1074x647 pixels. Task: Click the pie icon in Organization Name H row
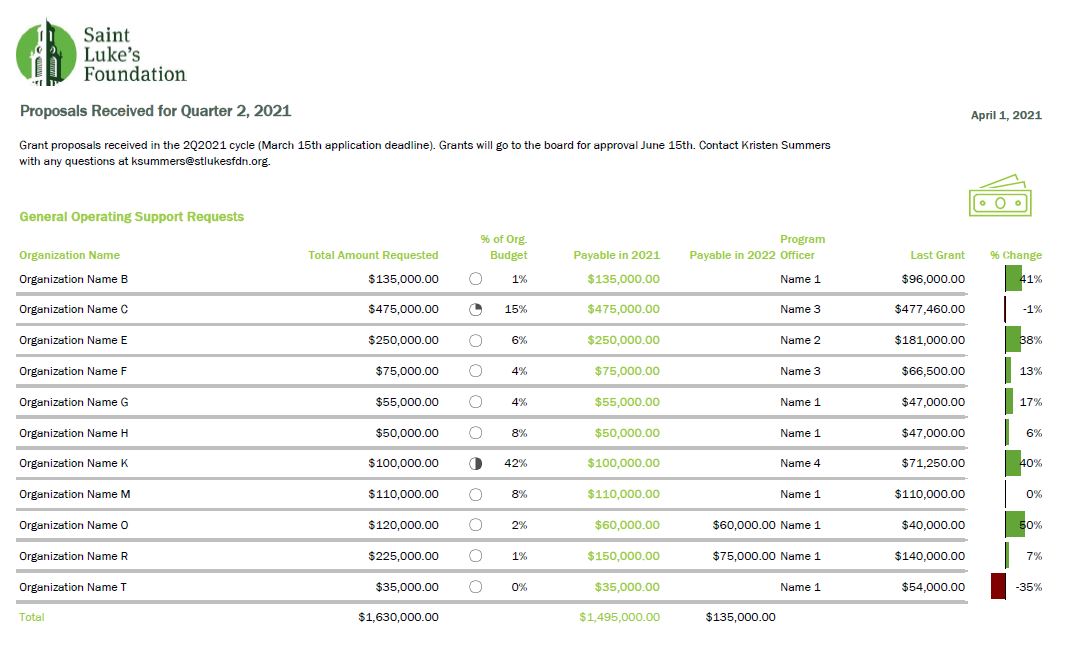[x=475, y=433]
